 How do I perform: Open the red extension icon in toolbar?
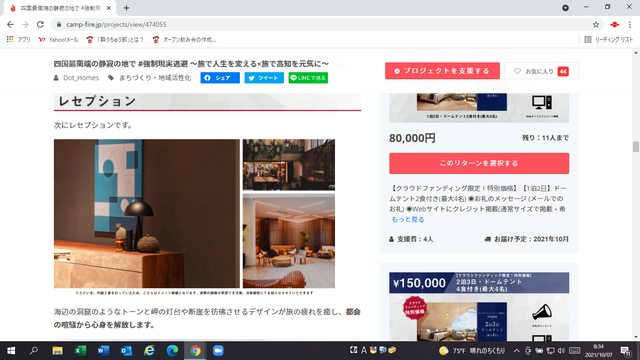point(615,24)
